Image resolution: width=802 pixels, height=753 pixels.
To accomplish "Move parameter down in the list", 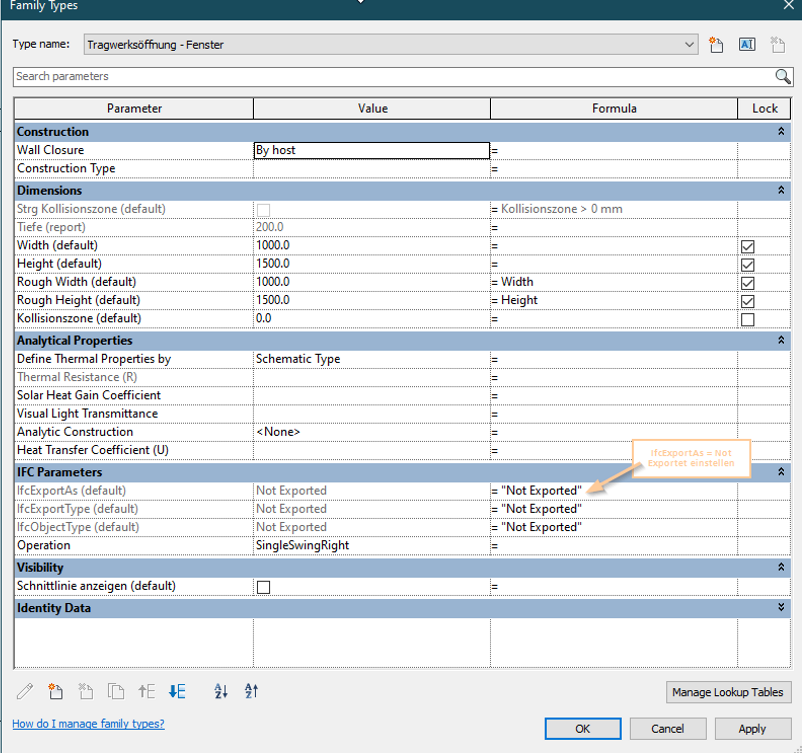I will 177,691.
